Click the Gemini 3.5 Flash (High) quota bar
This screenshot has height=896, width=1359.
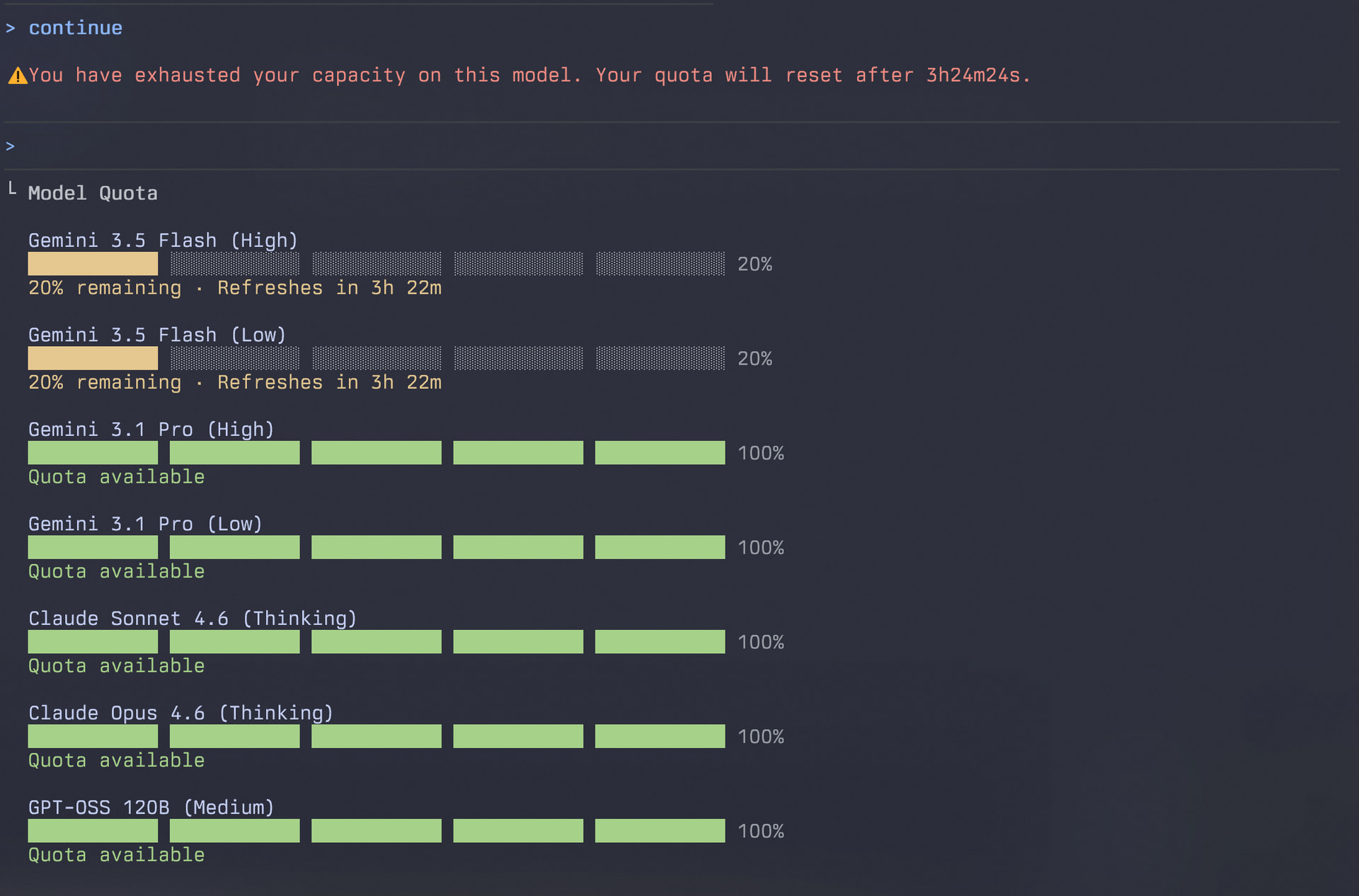[x=377, y=264]
